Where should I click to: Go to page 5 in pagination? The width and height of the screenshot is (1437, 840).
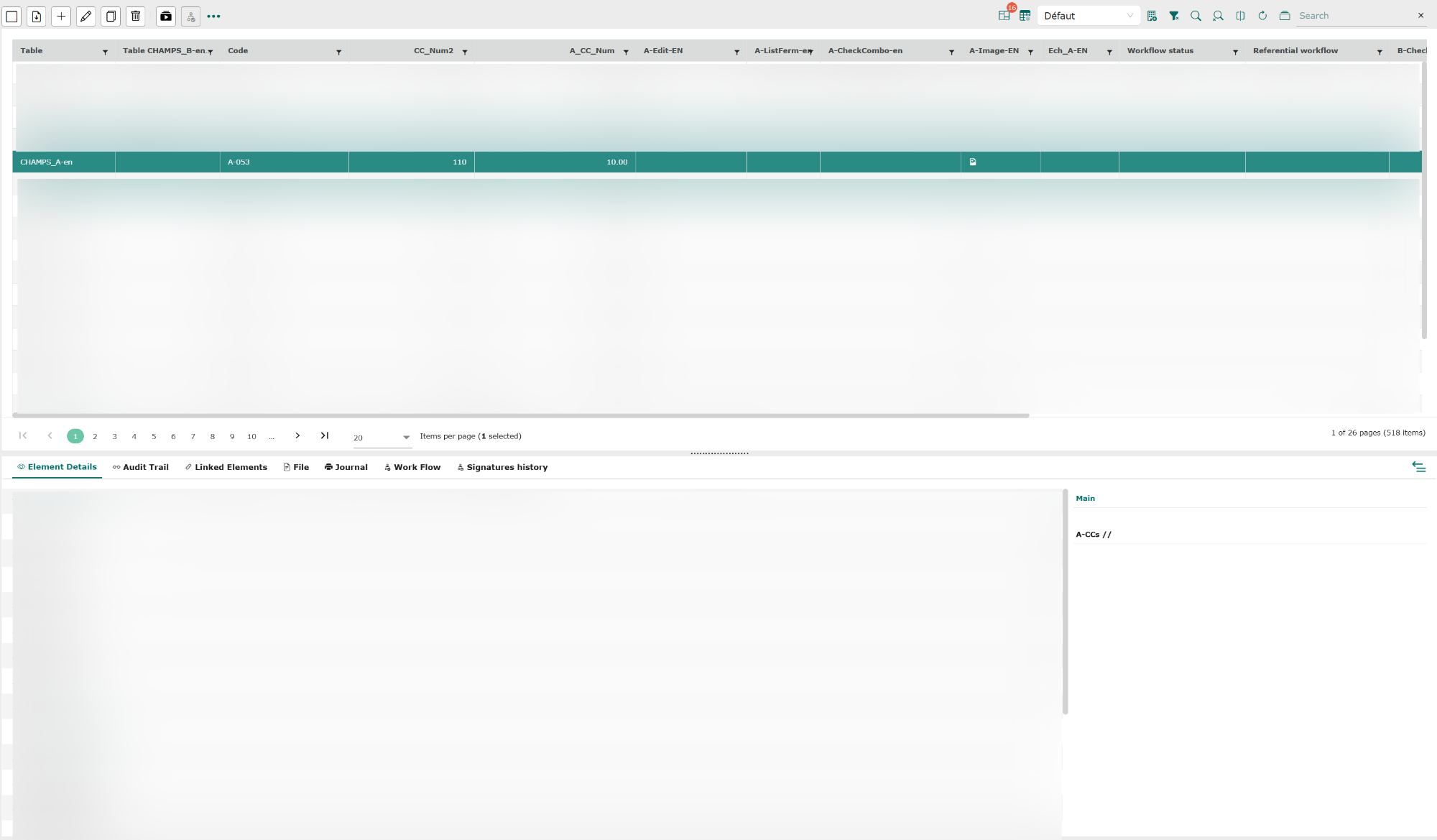pos(154,436)
